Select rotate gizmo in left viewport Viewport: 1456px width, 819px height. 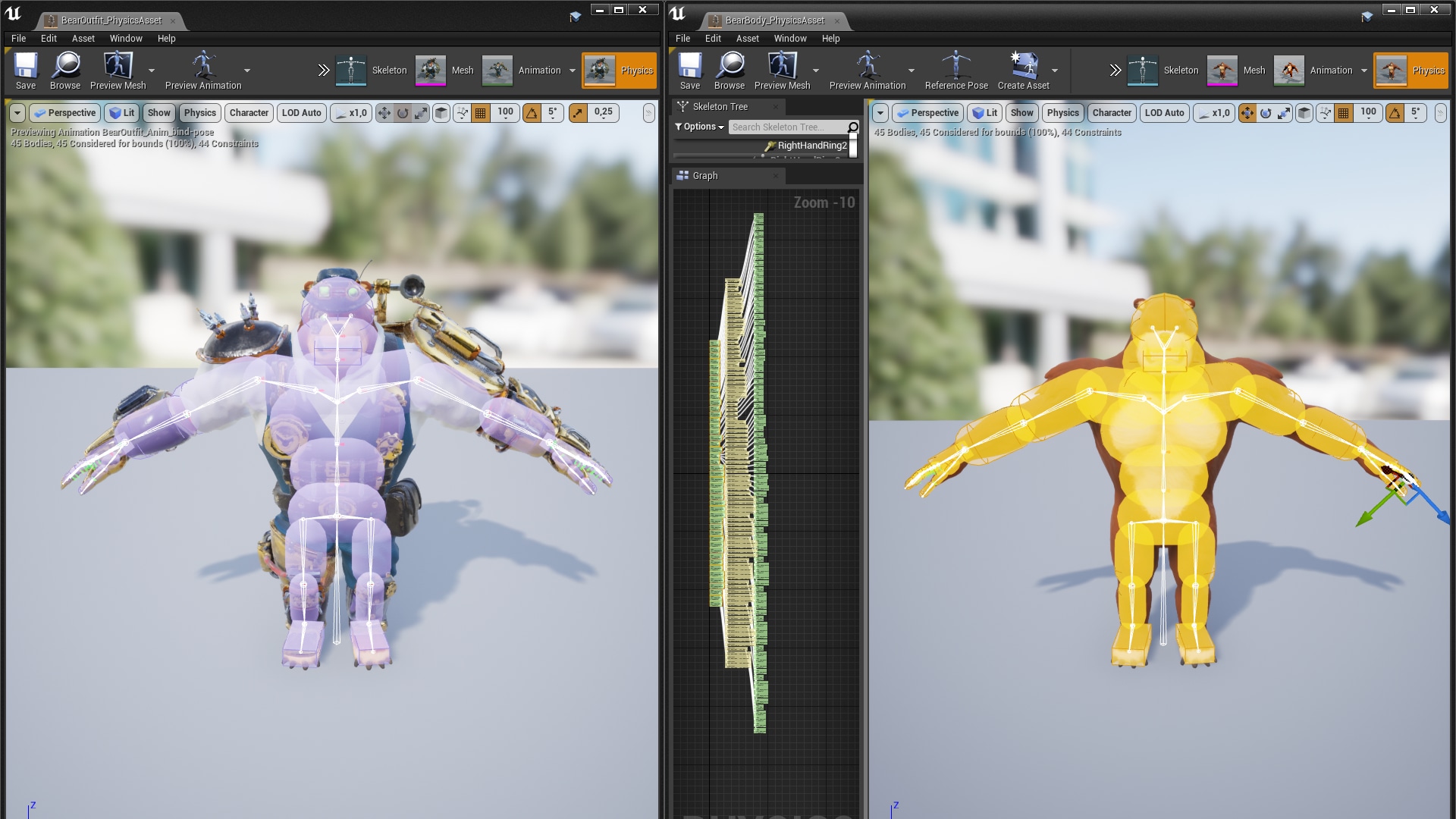tap(403, 113)
